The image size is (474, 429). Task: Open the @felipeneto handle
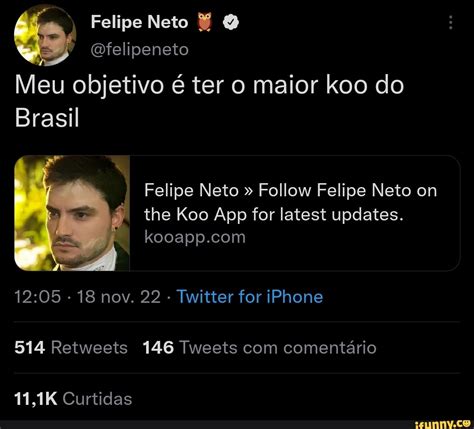coord(139,49)
